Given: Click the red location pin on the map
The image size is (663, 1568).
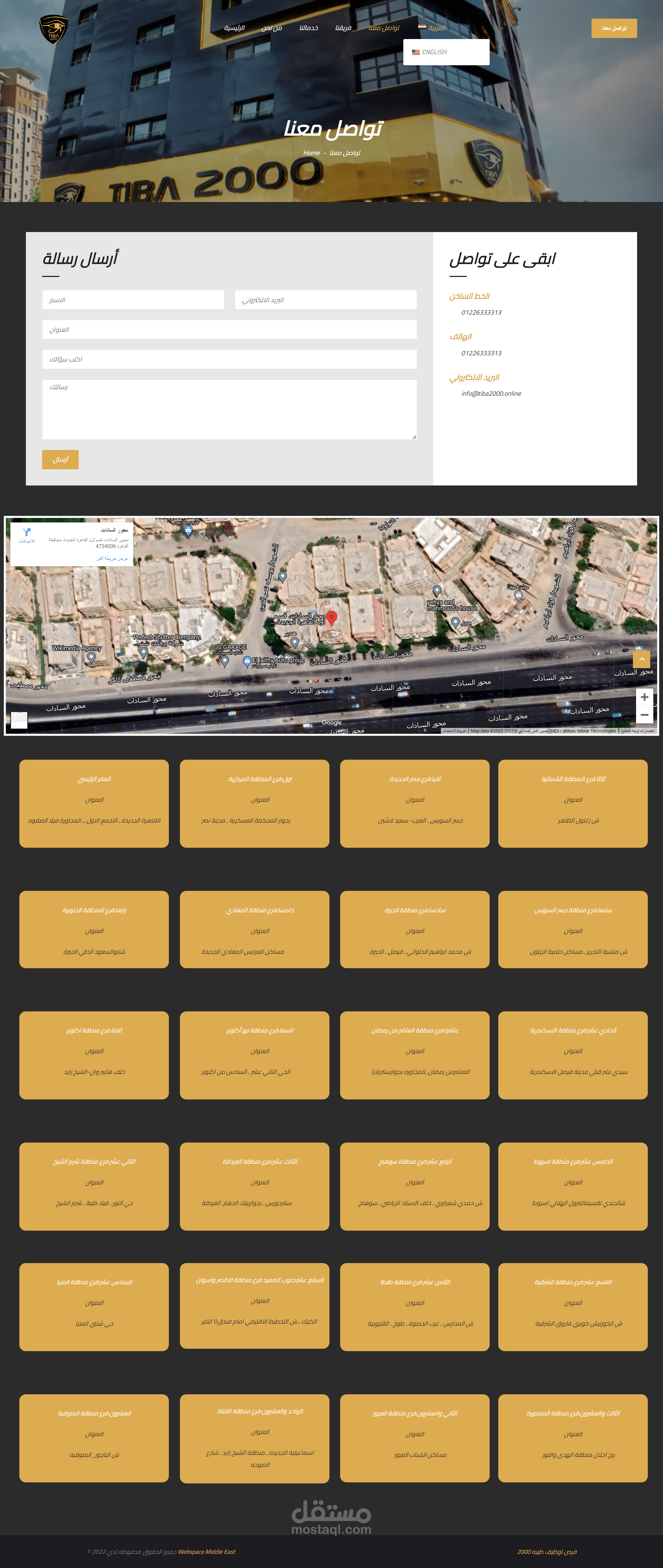Looking at the screenshot, I should (x=332, y=618).
